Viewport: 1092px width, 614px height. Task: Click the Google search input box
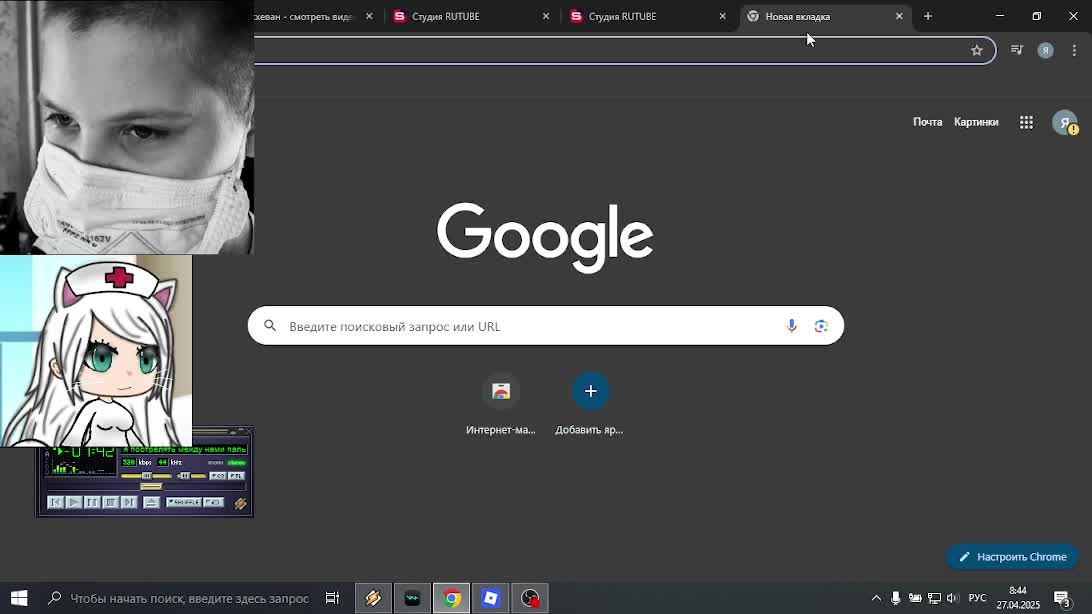click(545, 326)
